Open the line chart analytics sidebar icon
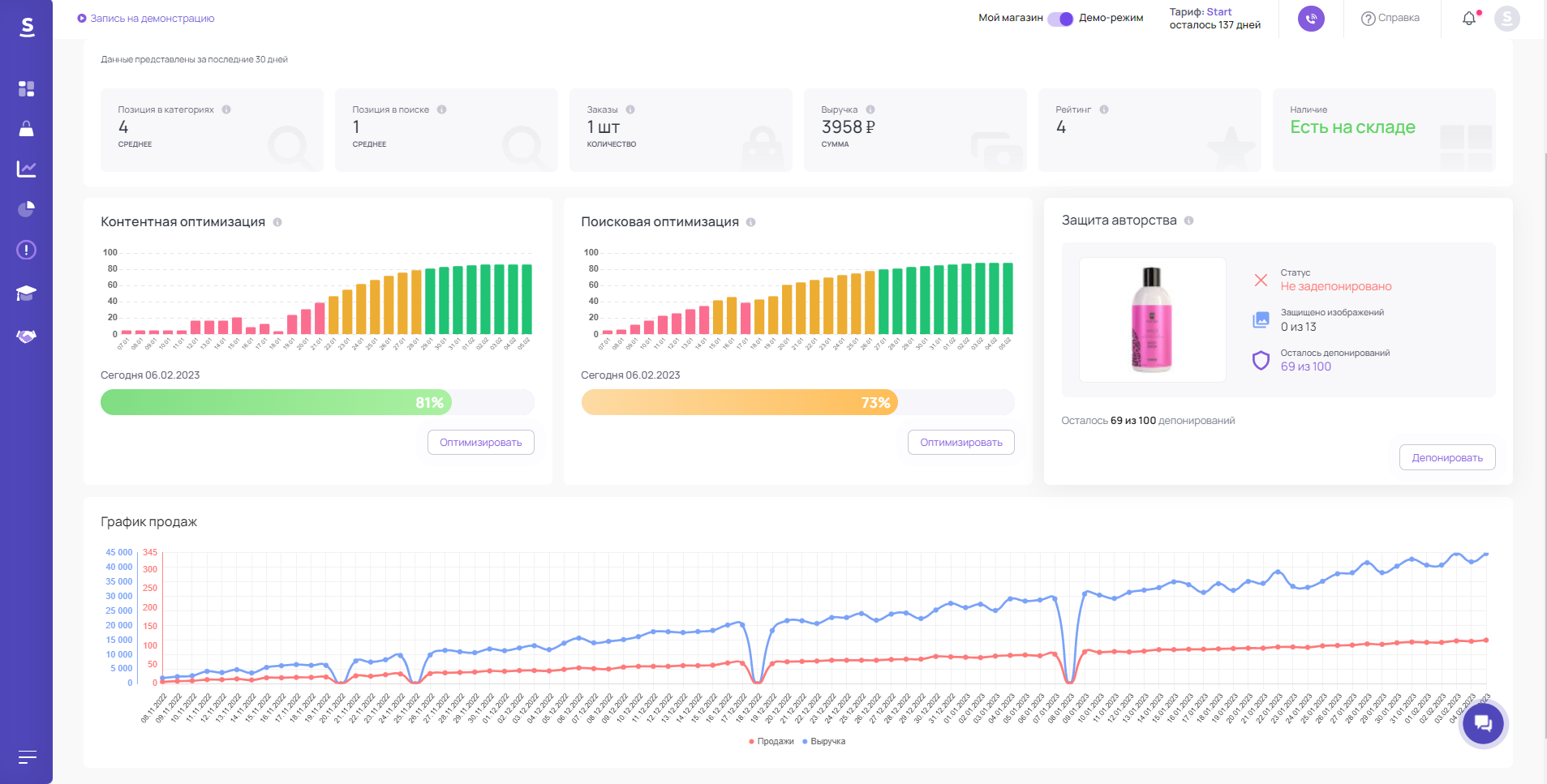Image resolution: width=1547 pixels, height=784 pixels. pos(26,169)
